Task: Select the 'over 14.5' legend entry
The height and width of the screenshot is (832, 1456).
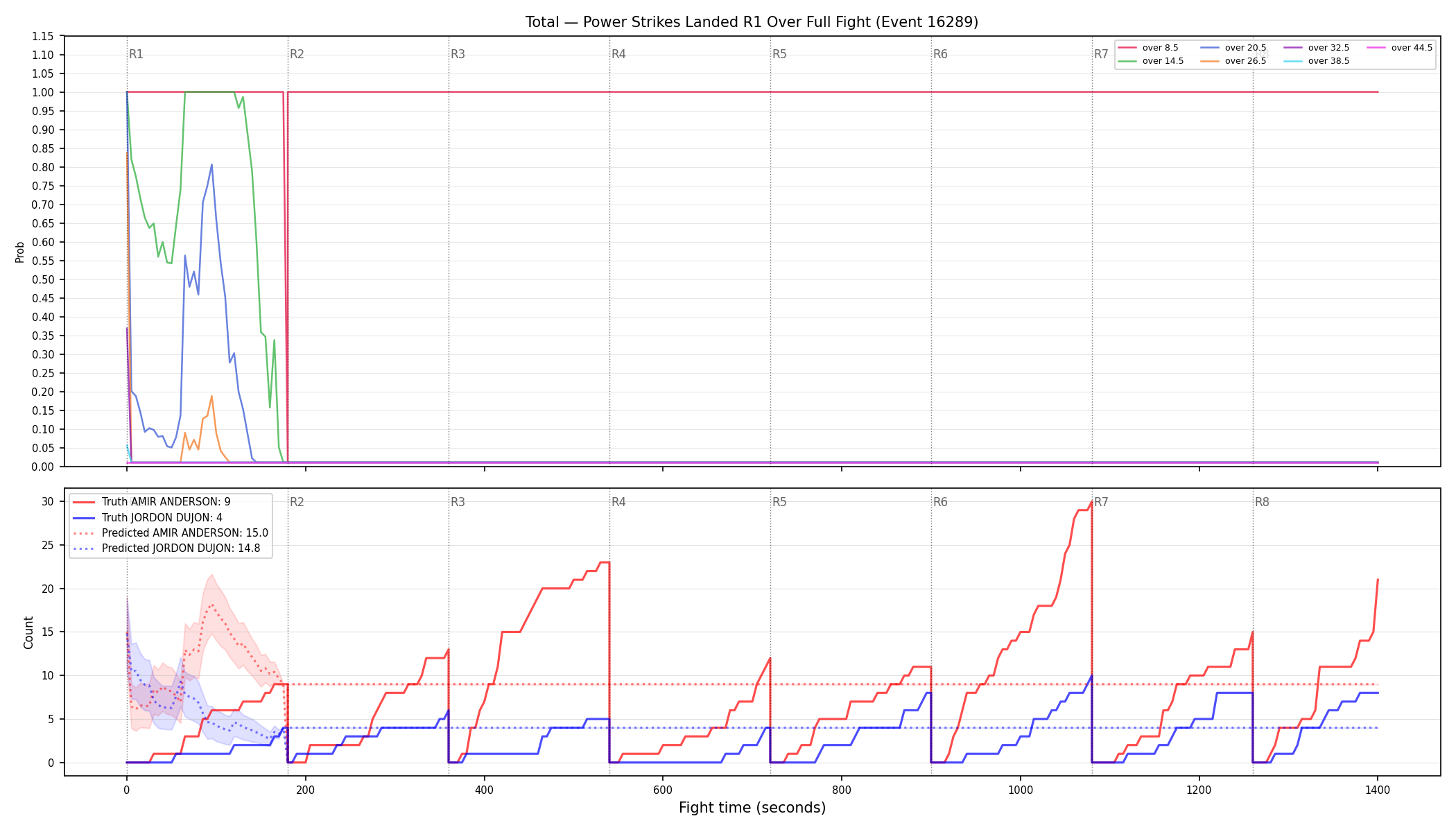Action: tap(1150, 61)
